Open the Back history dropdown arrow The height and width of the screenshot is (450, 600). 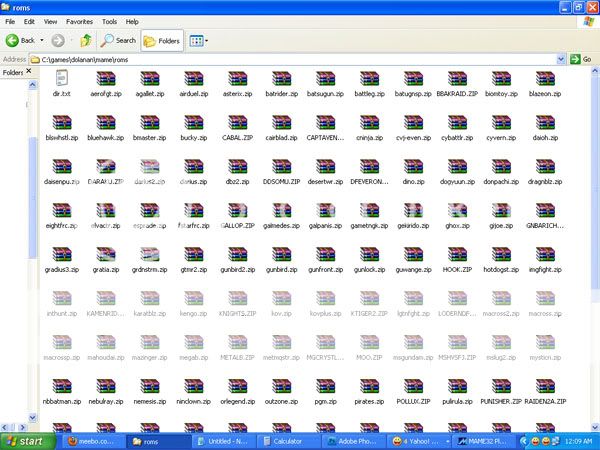coord(42,40)
